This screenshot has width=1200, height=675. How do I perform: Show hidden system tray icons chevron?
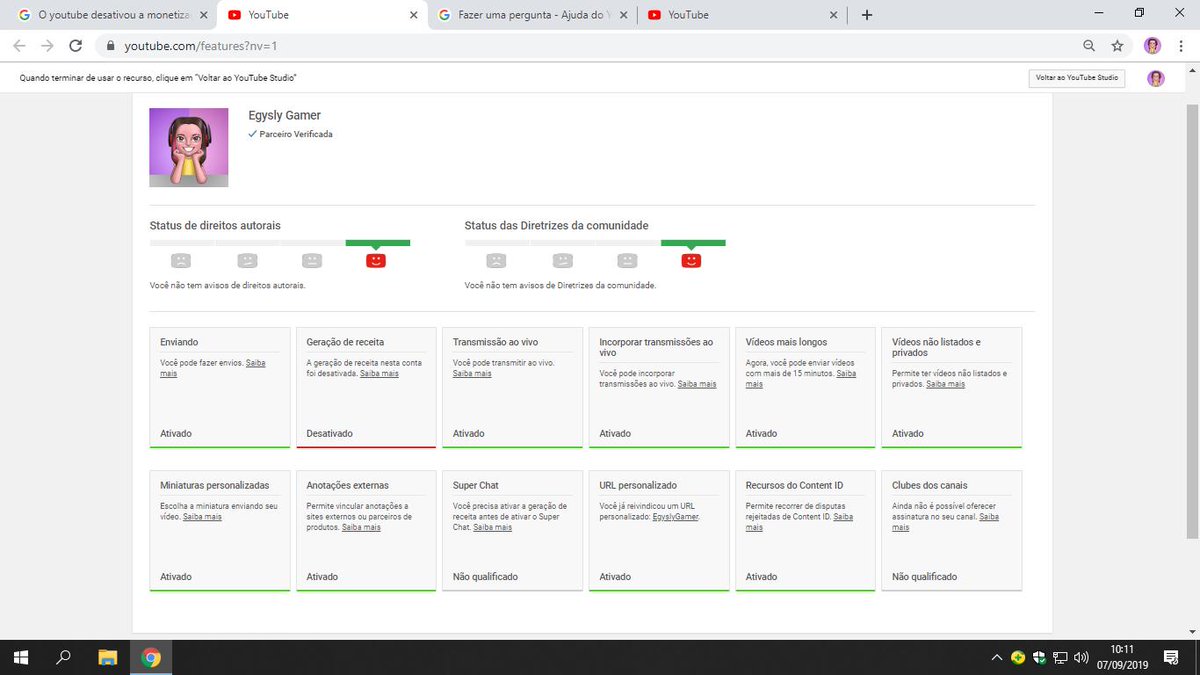pyautogui.click(x=996, y=657)
